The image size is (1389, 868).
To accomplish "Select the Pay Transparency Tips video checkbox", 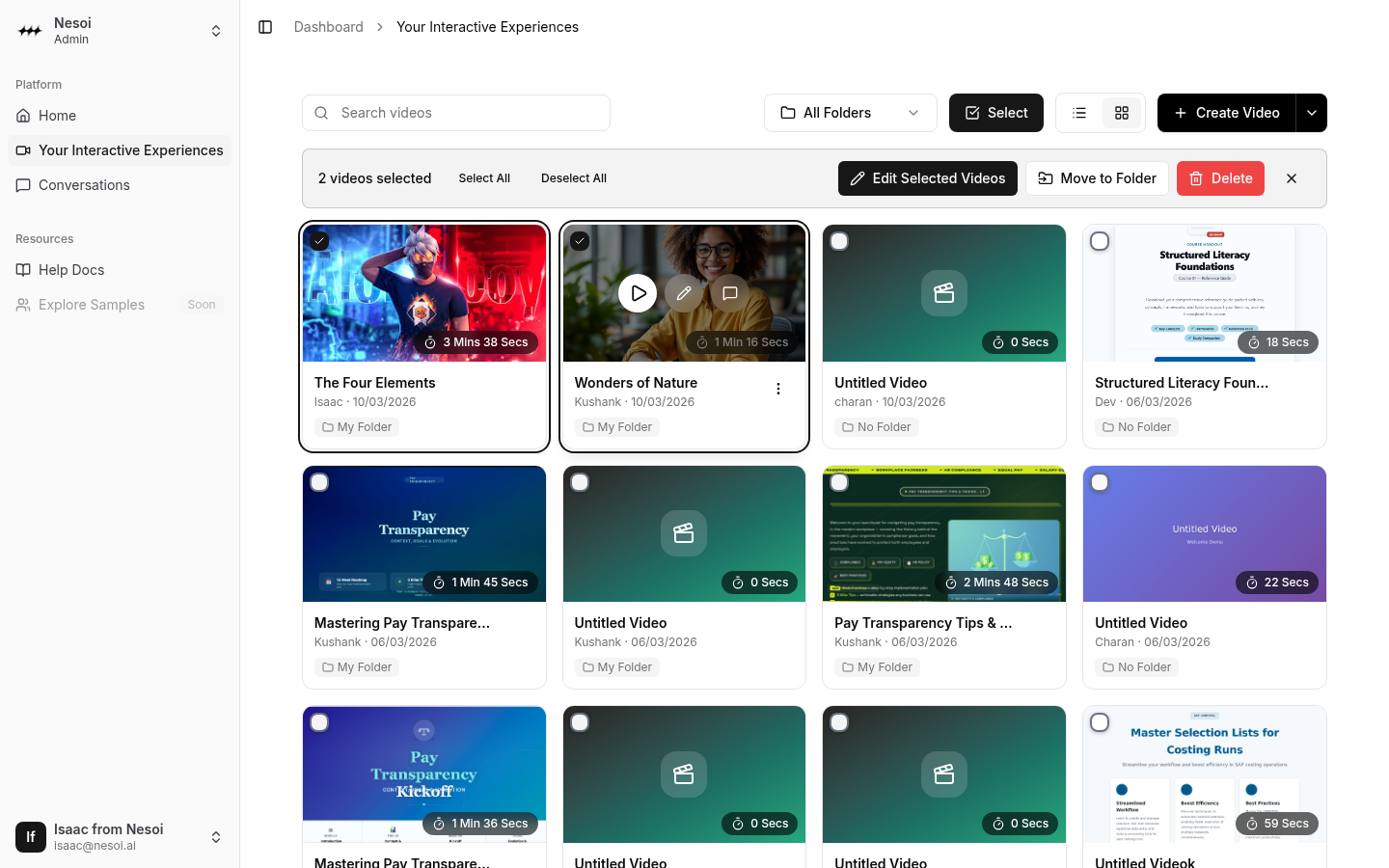I will (839, 482).
